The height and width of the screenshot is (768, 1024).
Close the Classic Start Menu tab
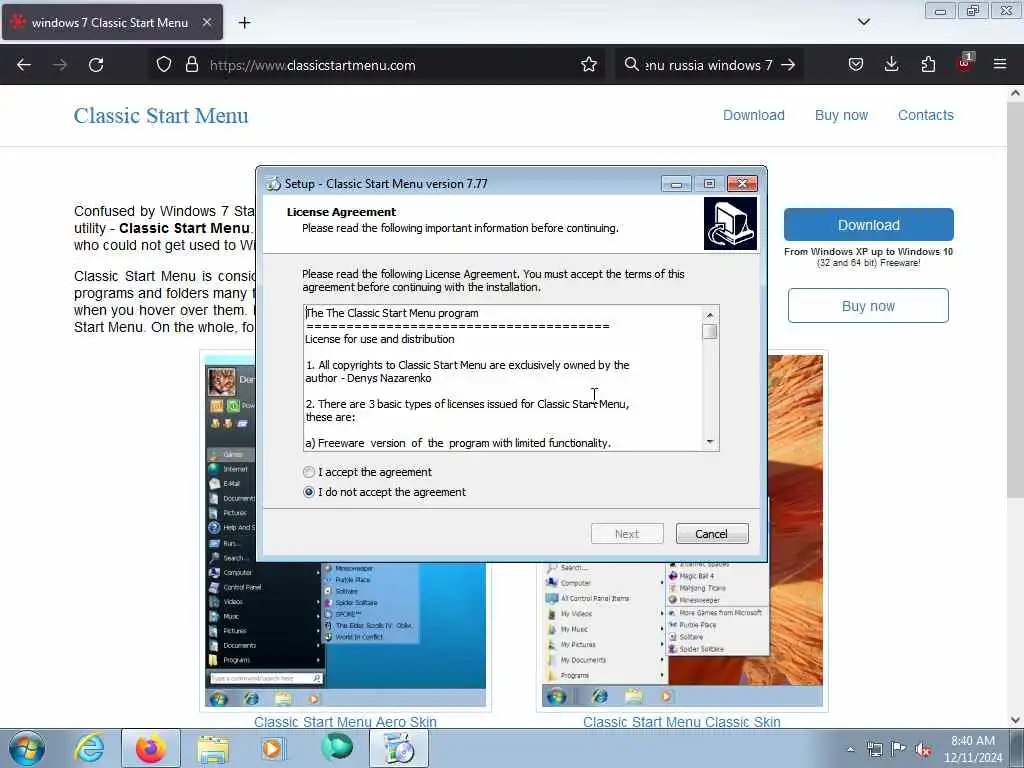[x=207, y=22]
